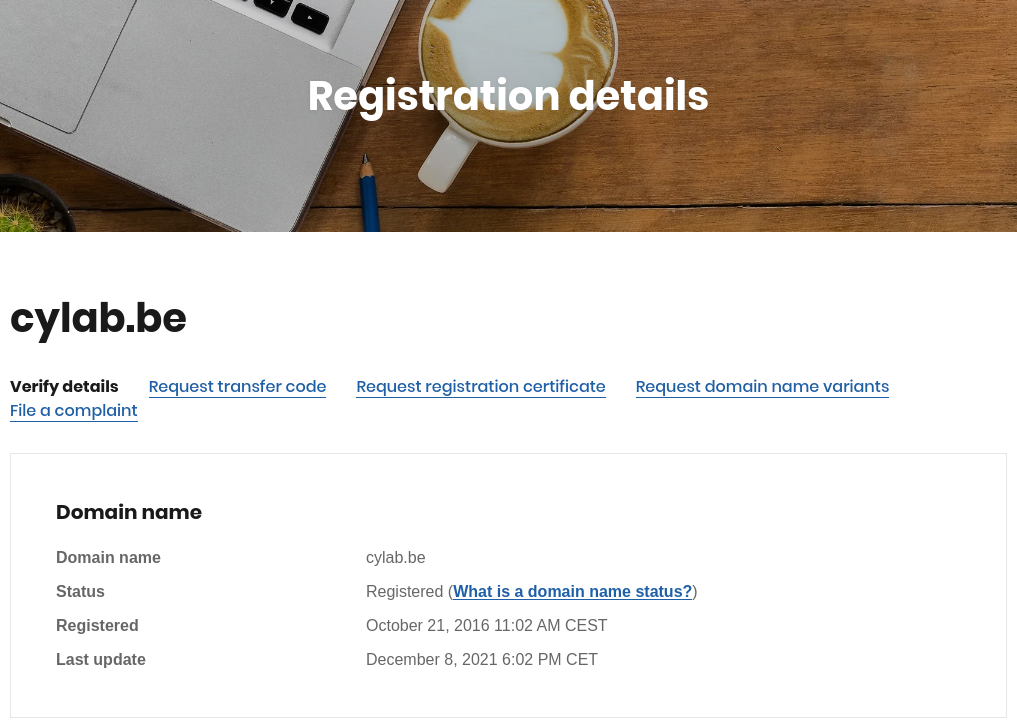Screen dimensions: 1017x728
Task: Click the October 21, 2016 registration date
Action: coord(486,625)
